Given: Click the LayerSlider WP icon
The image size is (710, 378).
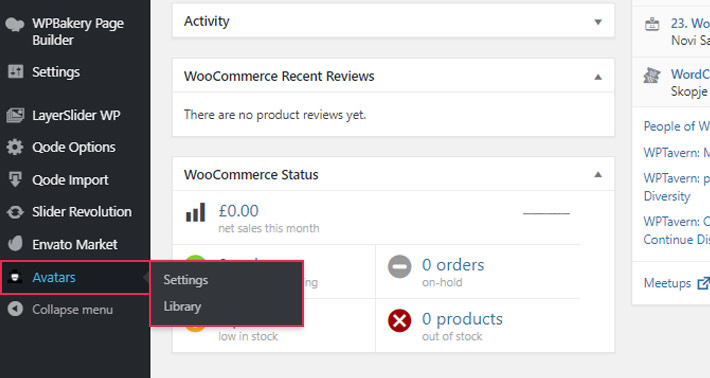Looking at the screenshot, I should (15, 115).
